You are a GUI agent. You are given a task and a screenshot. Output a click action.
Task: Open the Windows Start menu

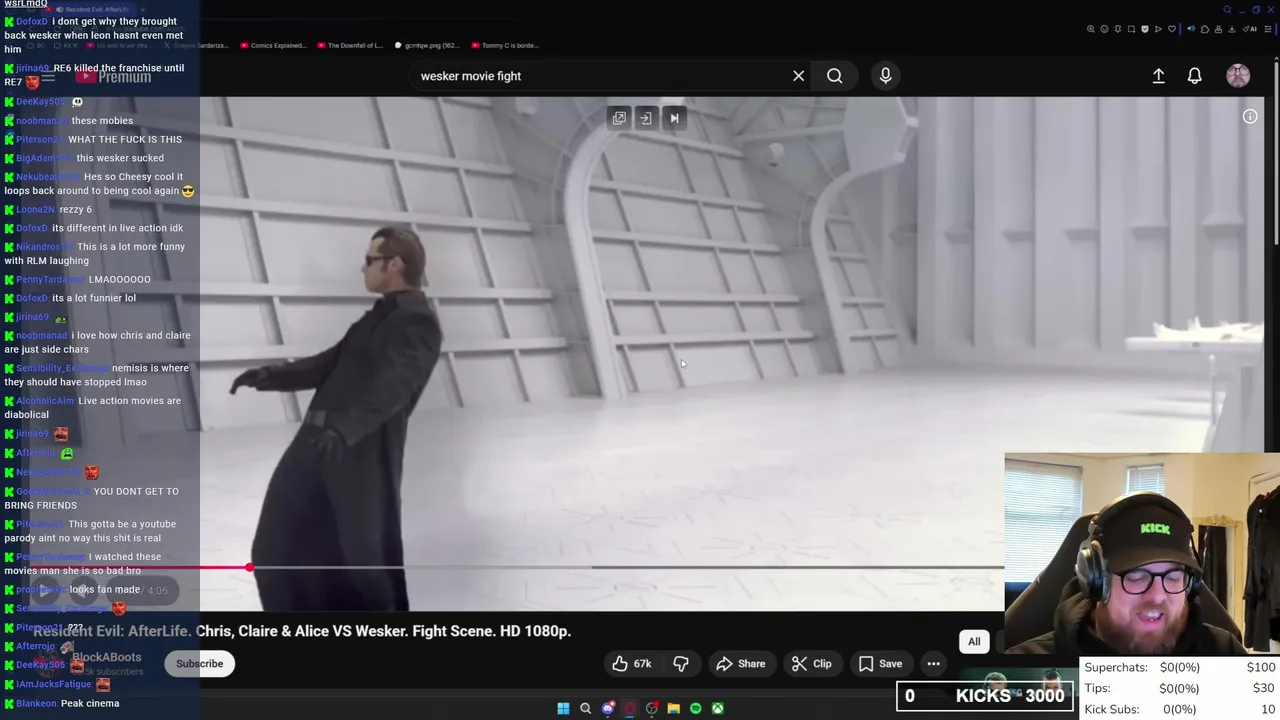point(563,709)
